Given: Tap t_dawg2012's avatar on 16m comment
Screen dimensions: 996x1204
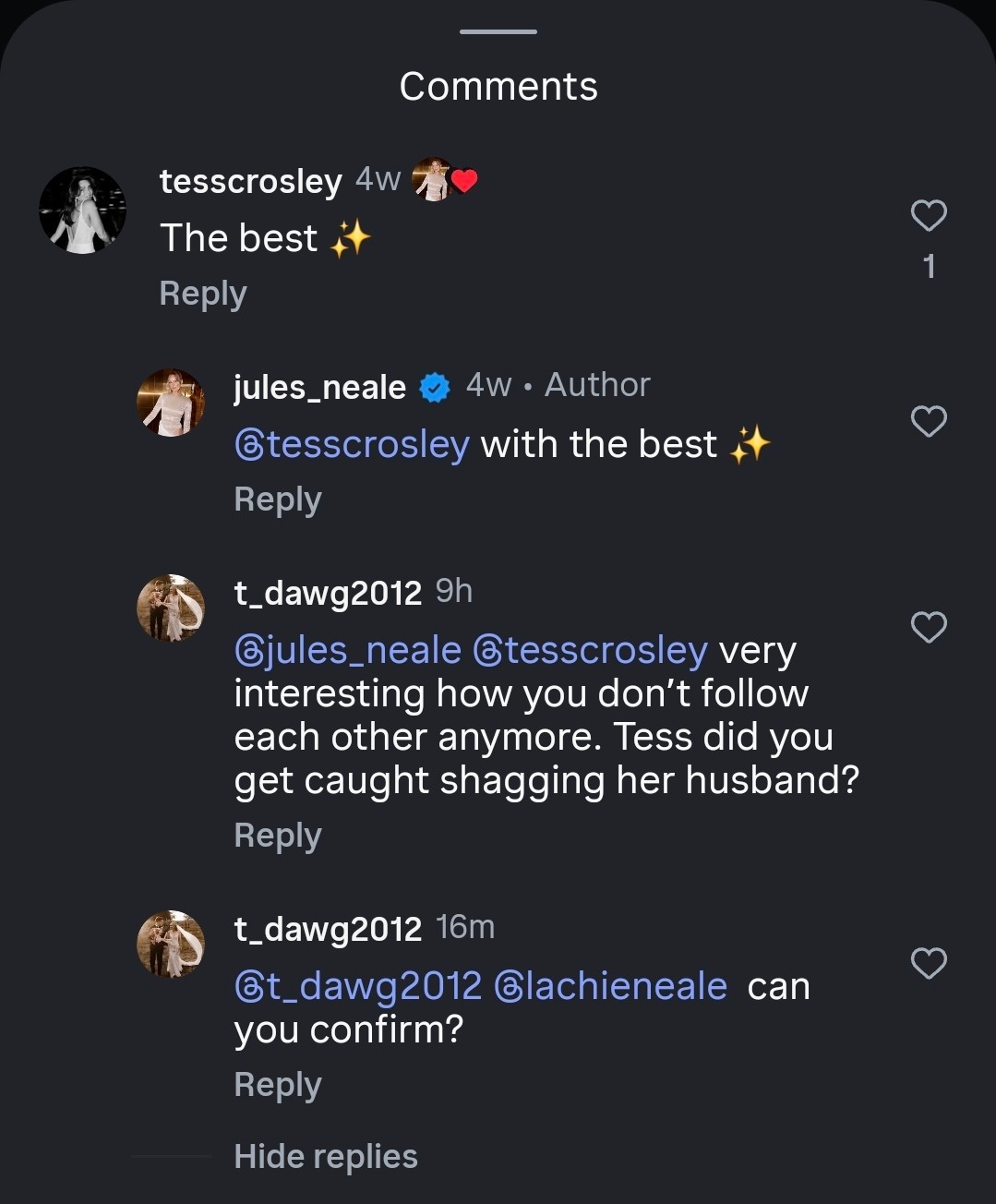Looking at the screenshot, I should 171,945.
